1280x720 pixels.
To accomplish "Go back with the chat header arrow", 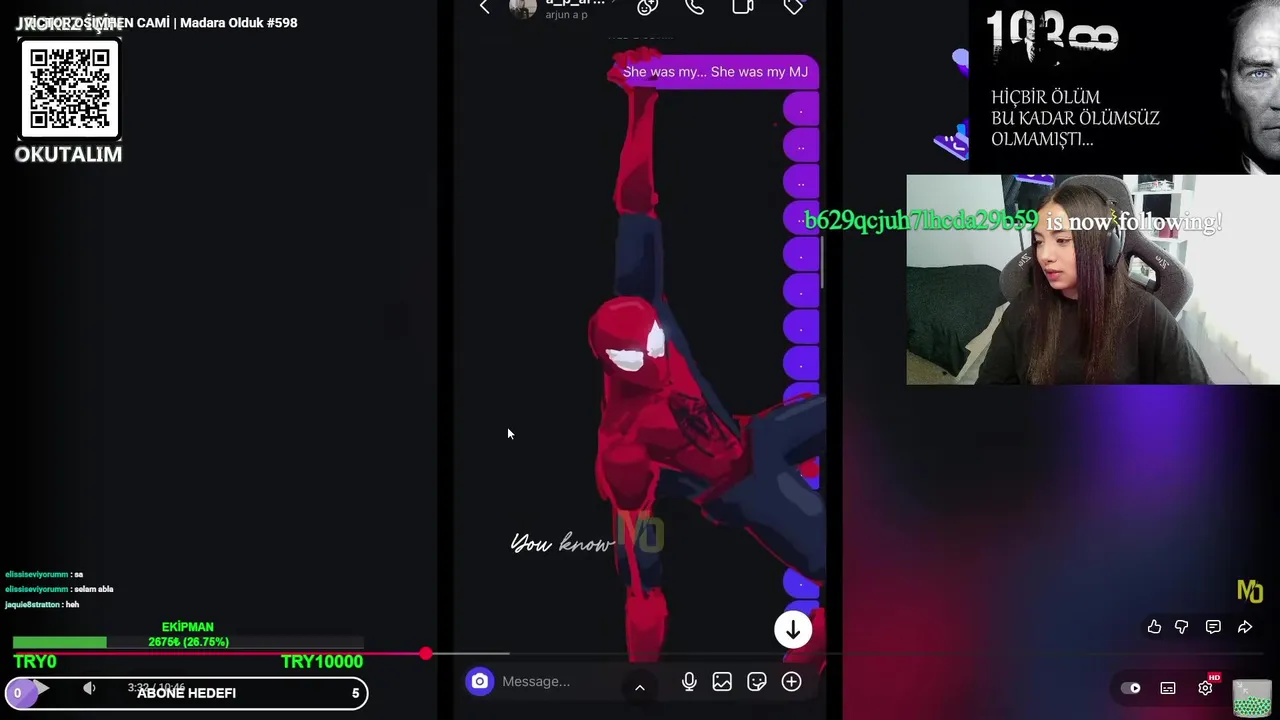I will pyautogui.click(x=485, y=7).
